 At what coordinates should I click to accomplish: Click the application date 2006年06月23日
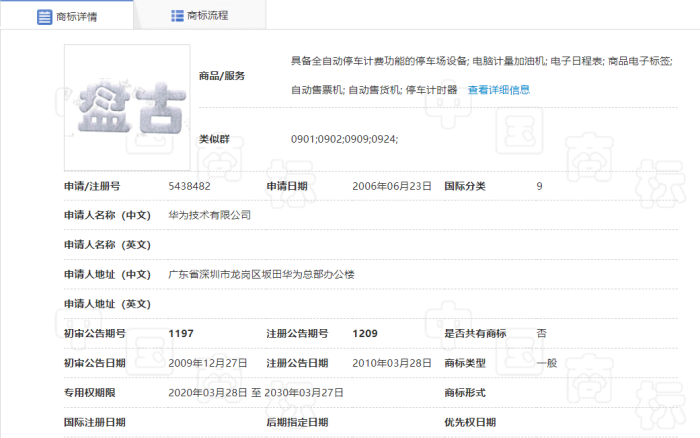pyautogui.click(x=392, y=186)
